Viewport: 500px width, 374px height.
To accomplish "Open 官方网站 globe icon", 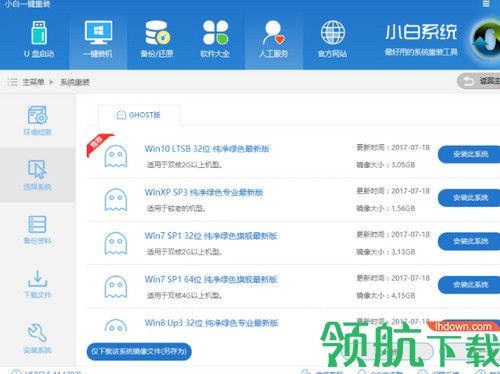I will click(x=332, y=32).
